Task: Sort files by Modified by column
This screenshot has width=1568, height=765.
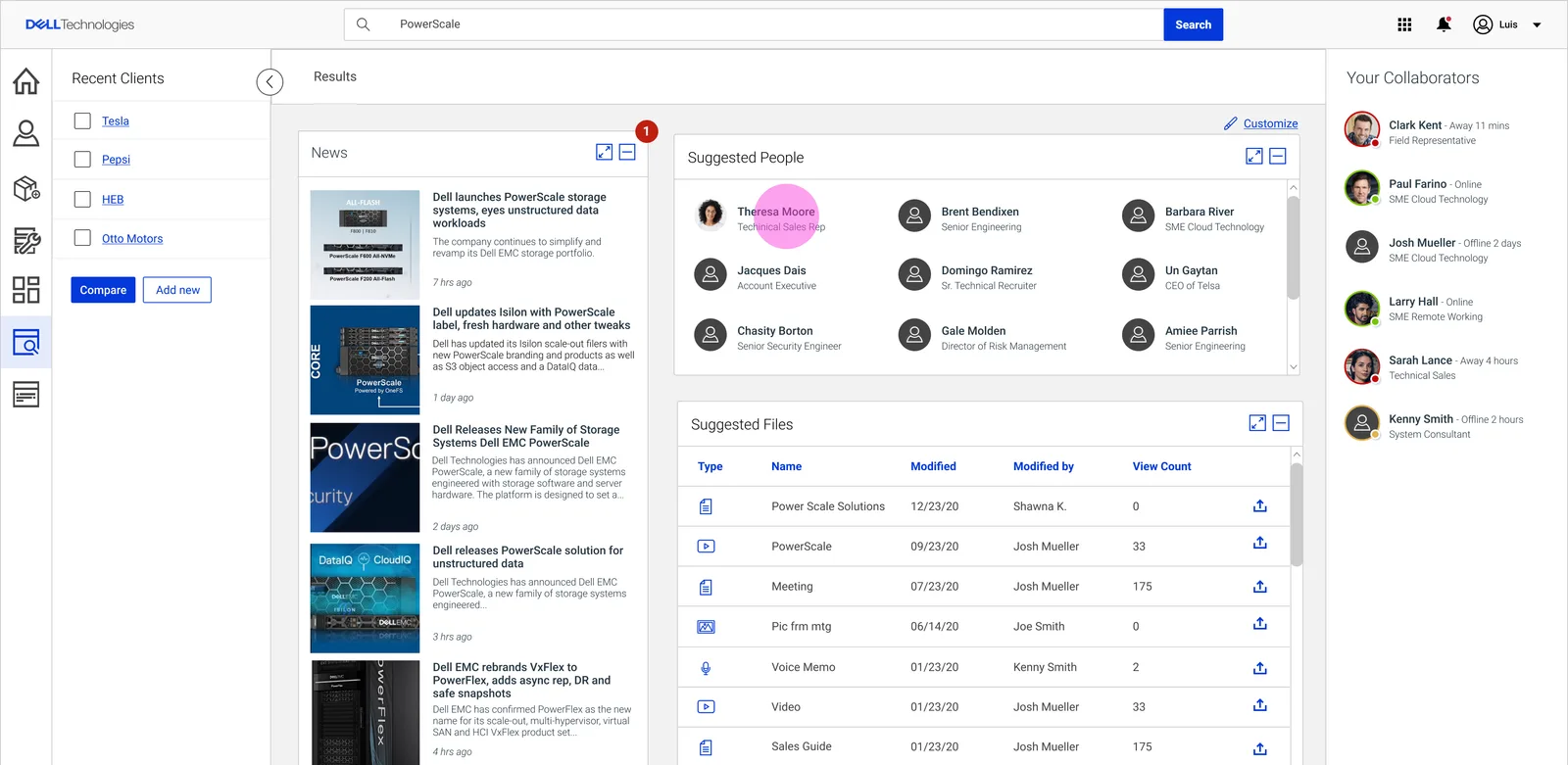Action: (1044, 466)
